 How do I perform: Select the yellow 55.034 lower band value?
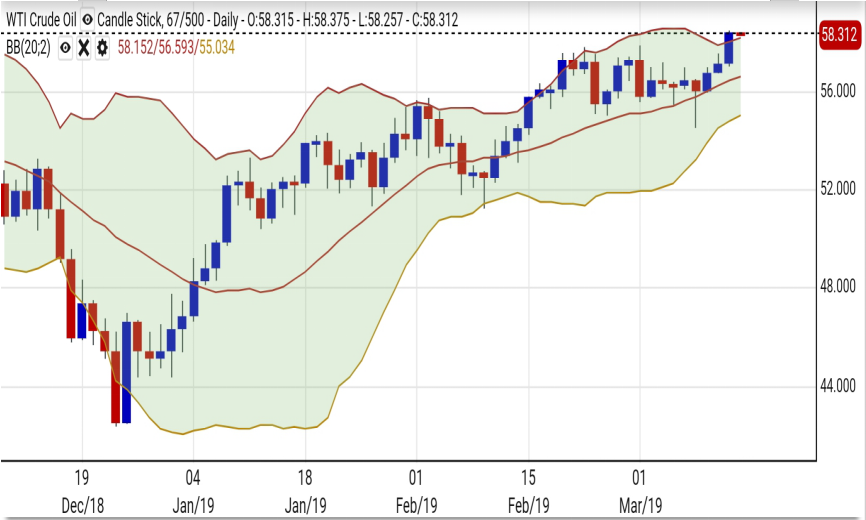point(216,47)
